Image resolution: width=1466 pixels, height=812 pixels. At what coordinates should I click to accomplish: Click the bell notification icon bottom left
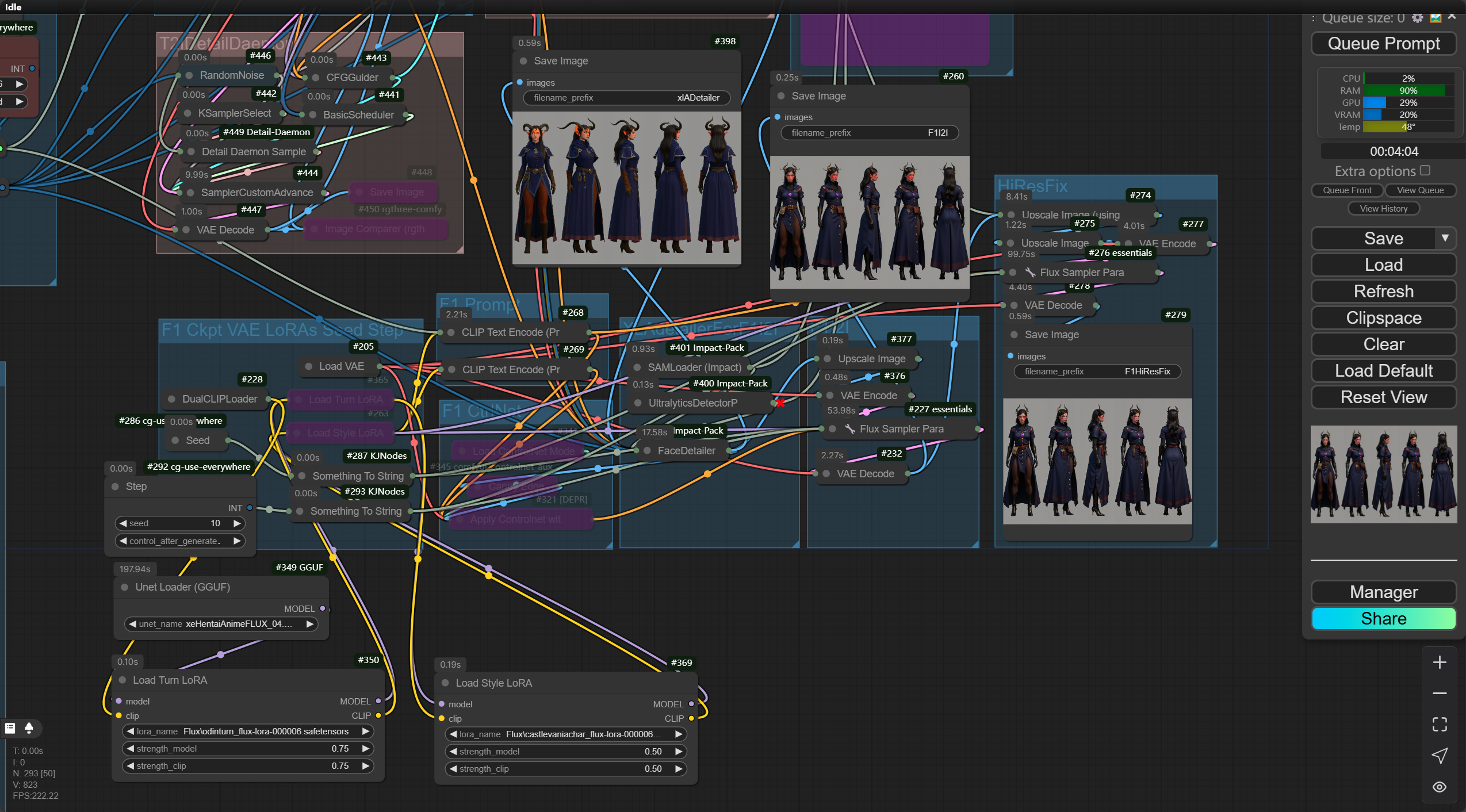tap(29, 728)
